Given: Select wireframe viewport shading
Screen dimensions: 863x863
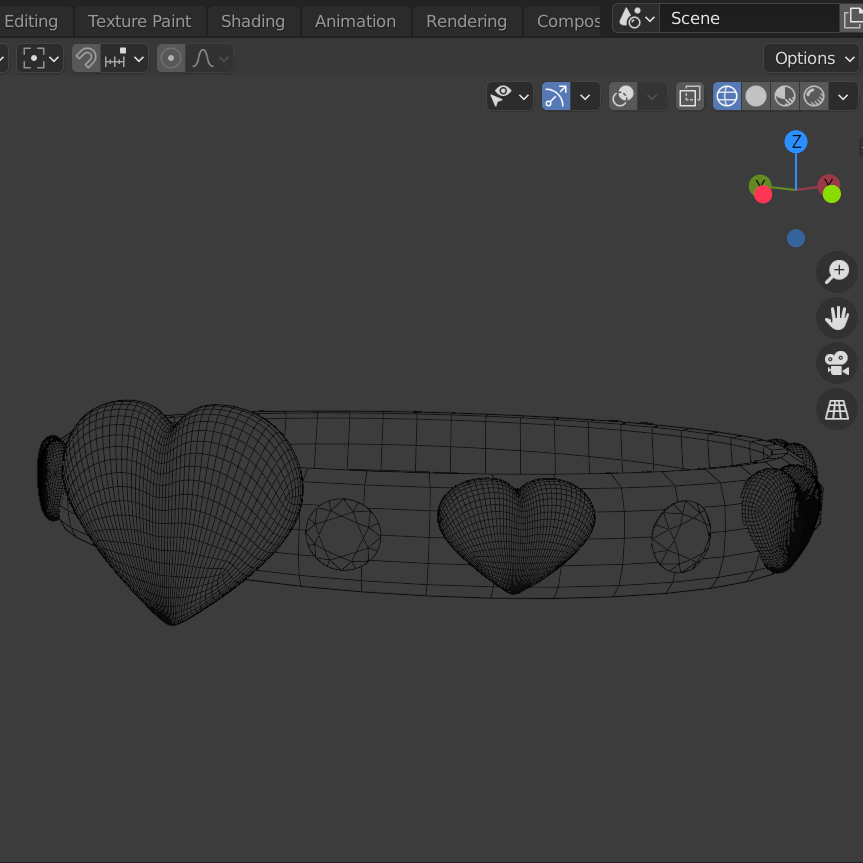Looking at the screenshot, I should tap(727, 96).
